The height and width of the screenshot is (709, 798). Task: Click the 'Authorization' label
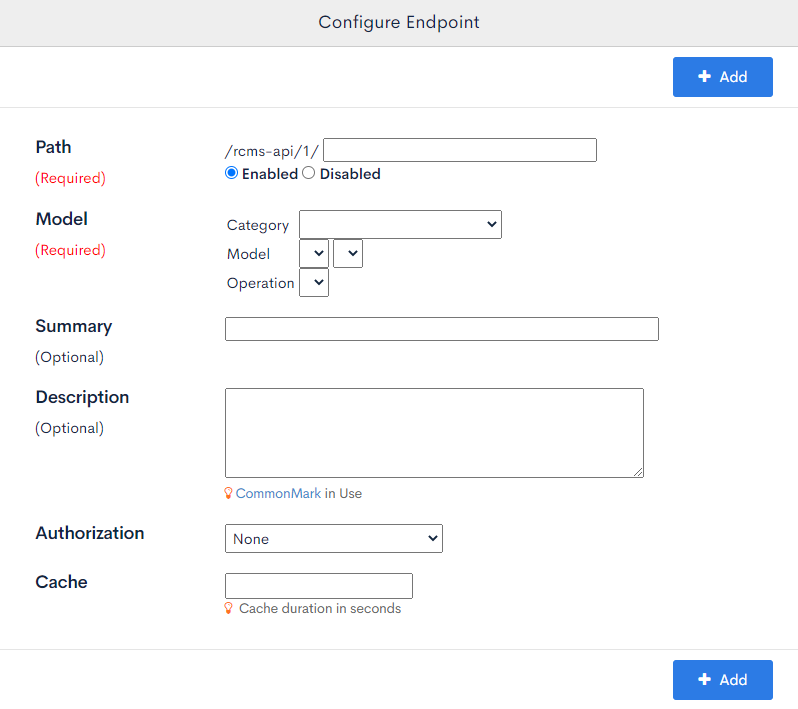tap(90, 533)
